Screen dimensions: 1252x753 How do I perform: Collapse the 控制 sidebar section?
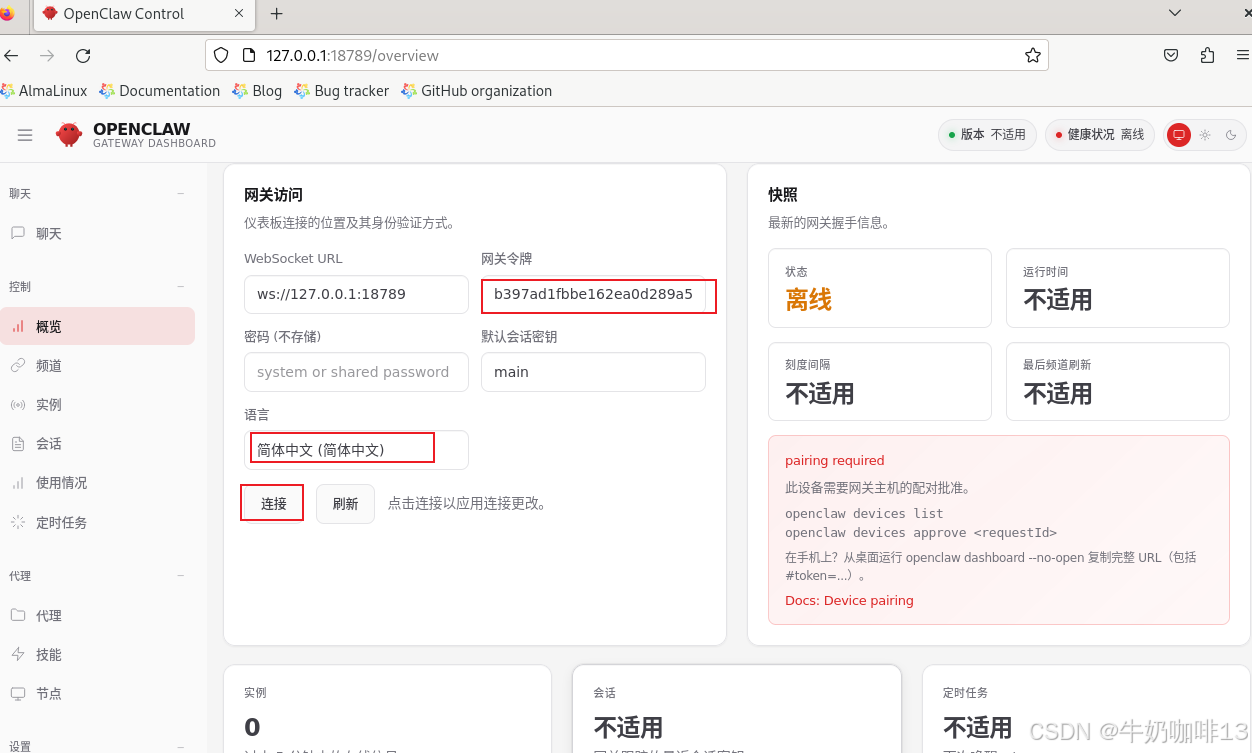(181, 286)
